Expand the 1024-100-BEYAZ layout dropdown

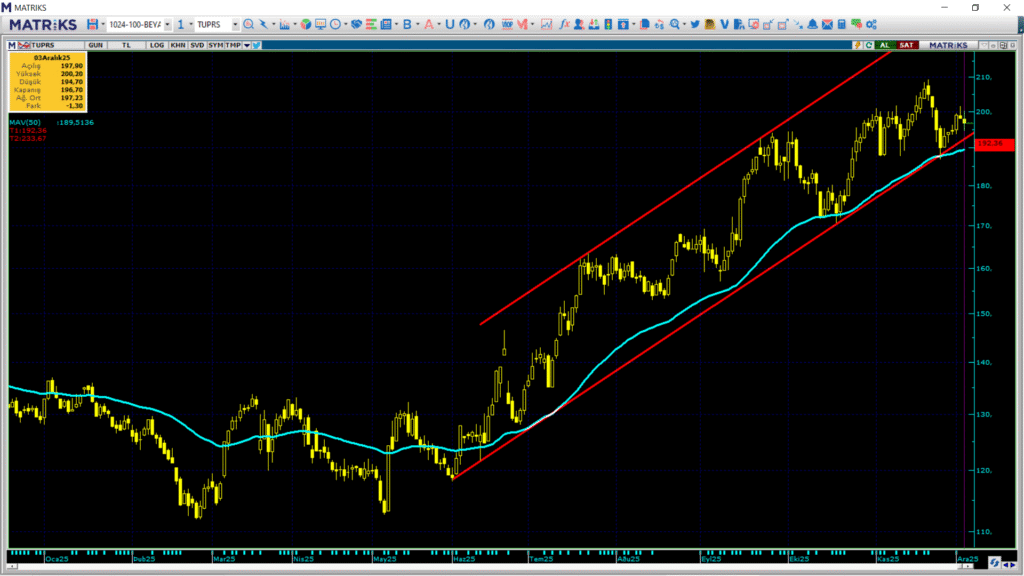pyautogui.click(x=166, y=24)
